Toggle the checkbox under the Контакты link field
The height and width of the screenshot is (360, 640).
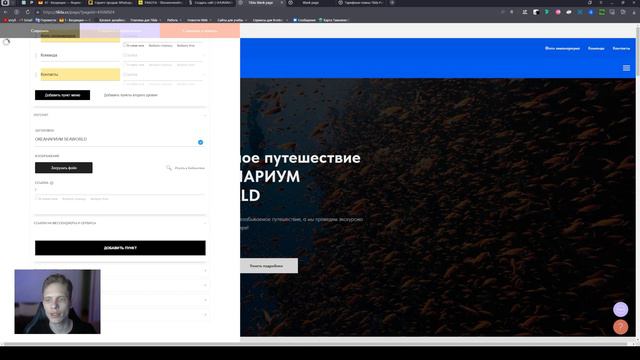(x=125, y=84)
